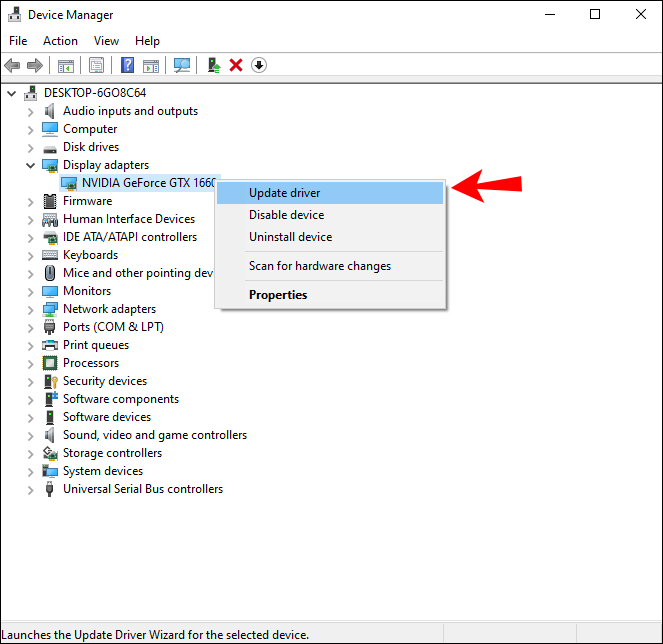The height and width of the screenshot is (644, 663).
Task: Click the red X Uninstall device icon
Action: point(236,66)
